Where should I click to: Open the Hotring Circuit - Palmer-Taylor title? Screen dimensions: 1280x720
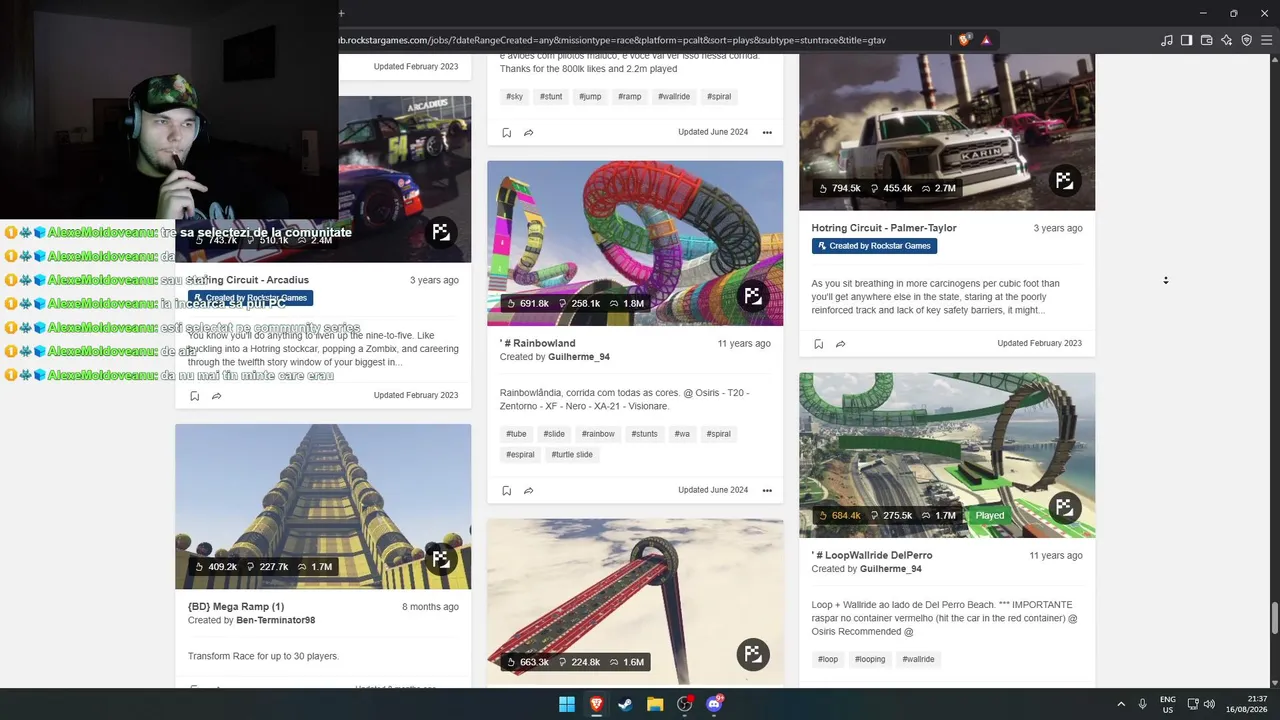coord(884,228)
